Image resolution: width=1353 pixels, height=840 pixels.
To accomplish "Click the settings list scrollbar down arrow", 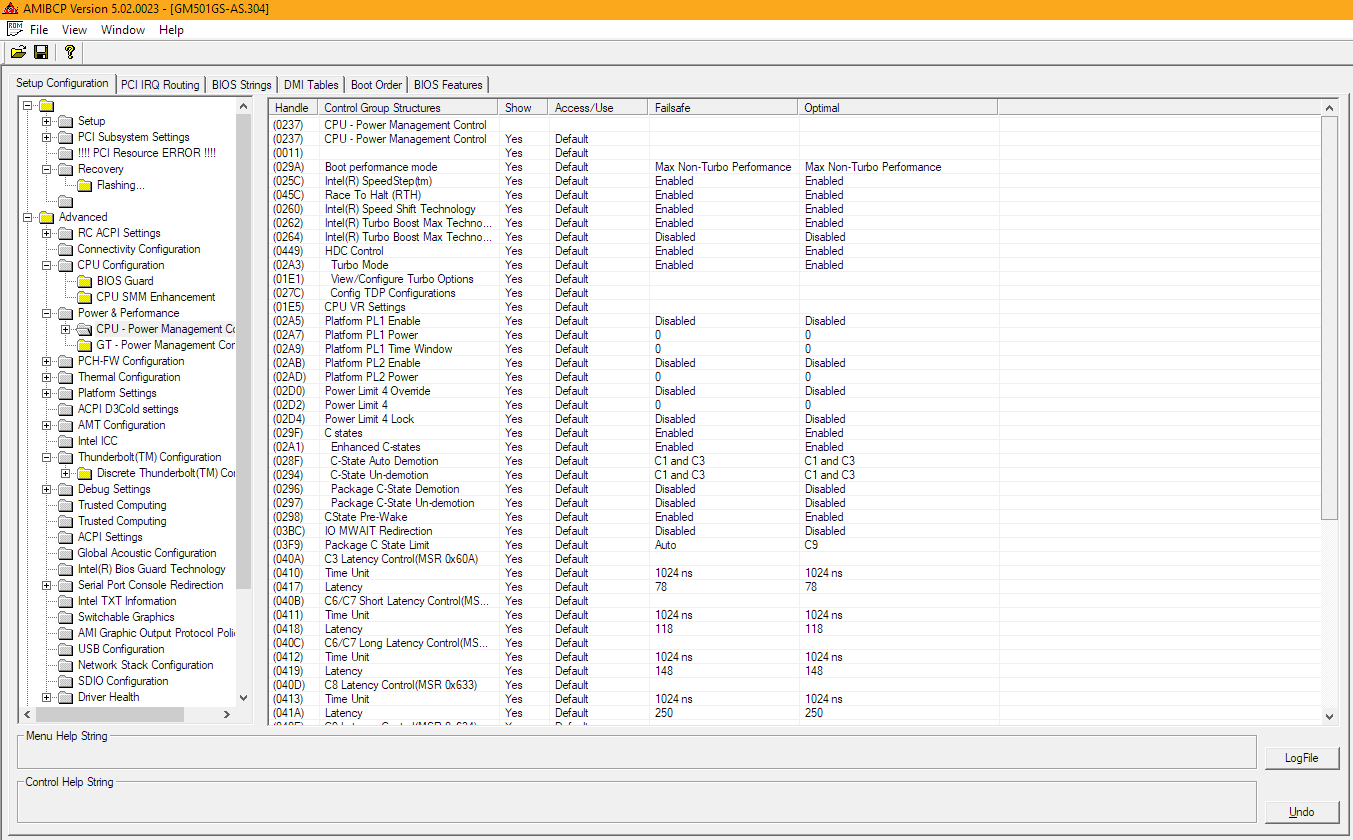I will point(1329,716).
